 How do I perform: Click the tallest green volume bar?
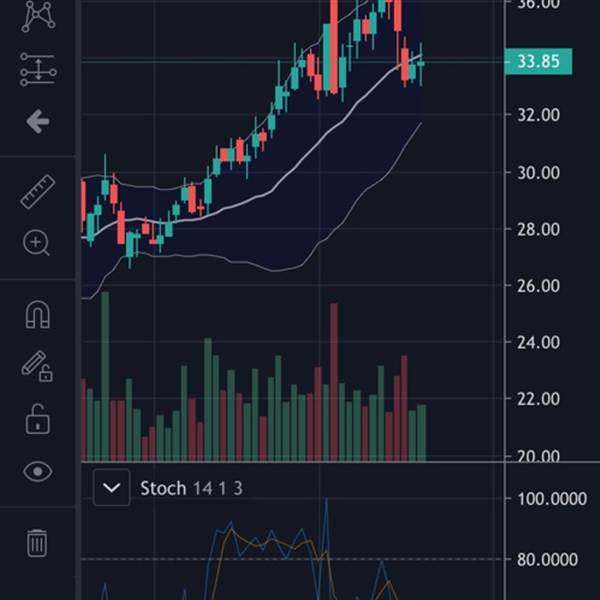point(105,376)
